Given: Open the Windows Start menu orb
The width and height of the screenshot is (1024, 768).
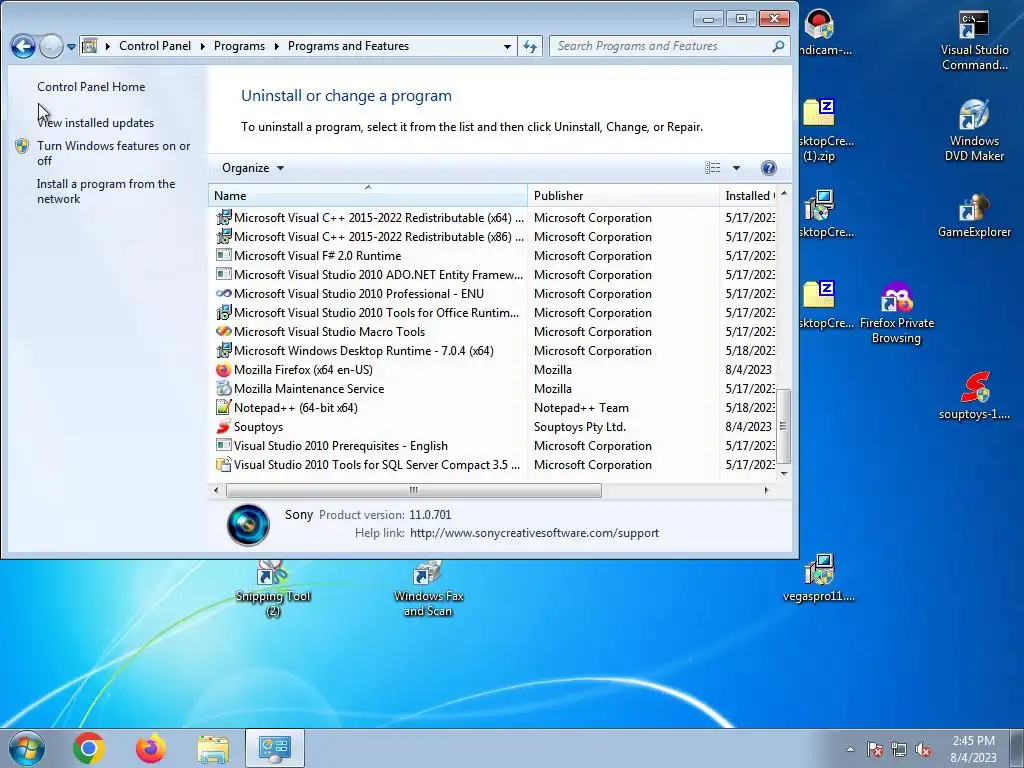Looking at the screenshot, I should coord(27,748).
